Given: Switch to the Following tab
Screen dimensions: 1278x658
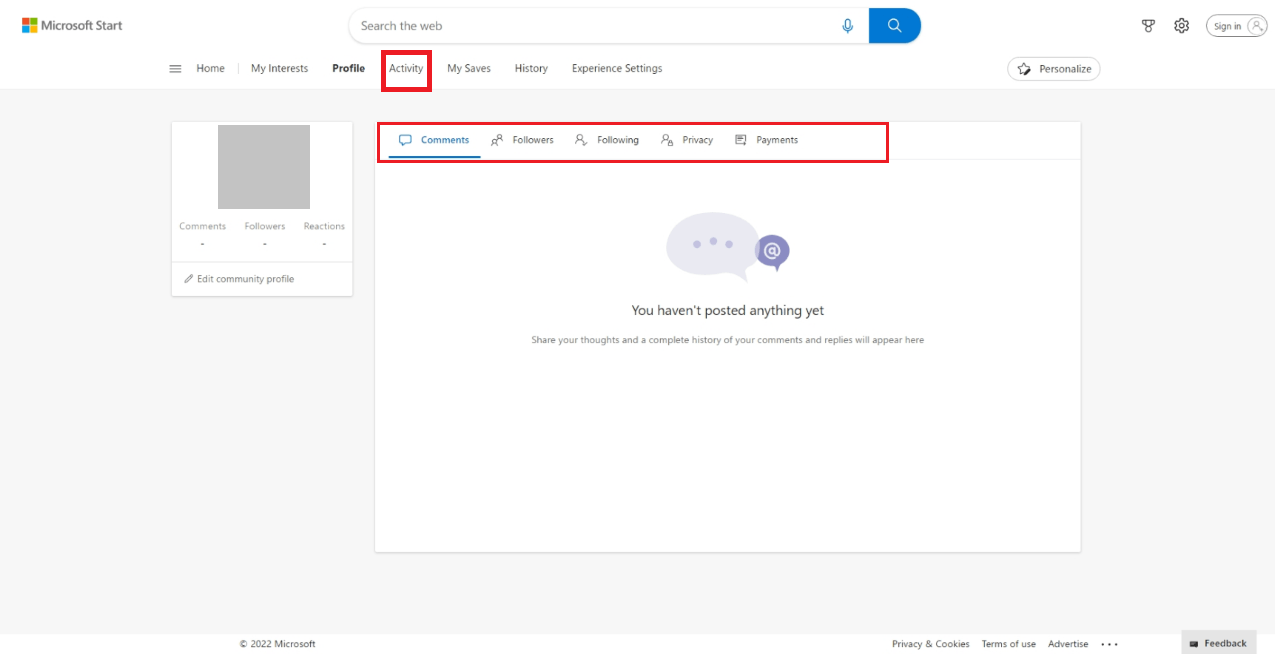Looking at the screenshot, I should click(607, 140).
